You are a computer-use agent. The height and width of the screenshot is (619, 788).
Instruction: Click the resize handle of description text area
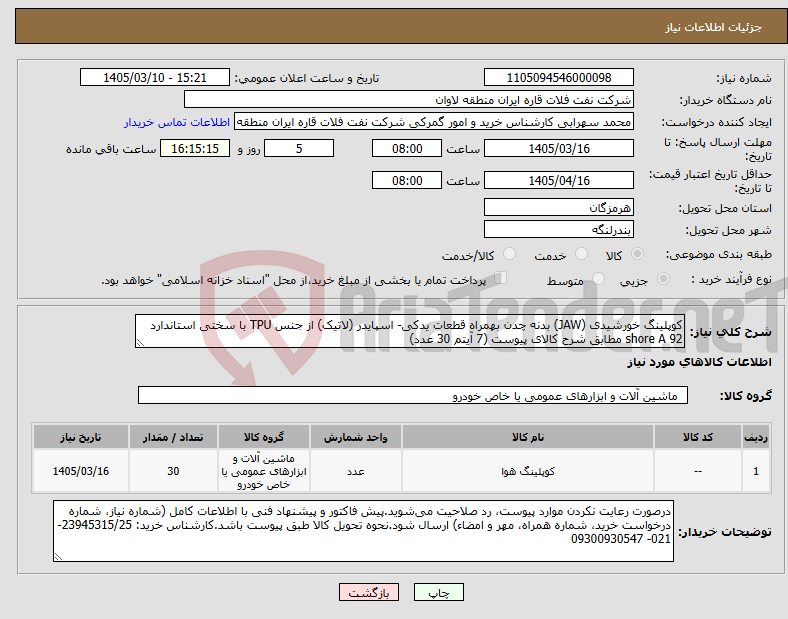(x=140, y=343)
